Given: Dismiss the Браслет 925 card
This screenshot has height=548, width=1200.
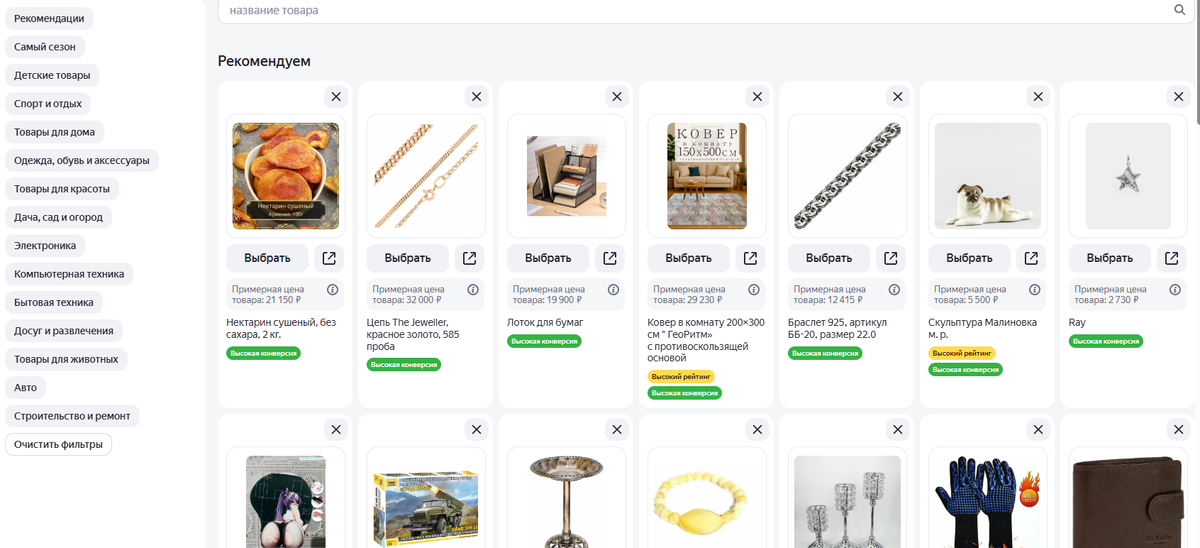Looking at the screenshot, I should tap(897, 96).
